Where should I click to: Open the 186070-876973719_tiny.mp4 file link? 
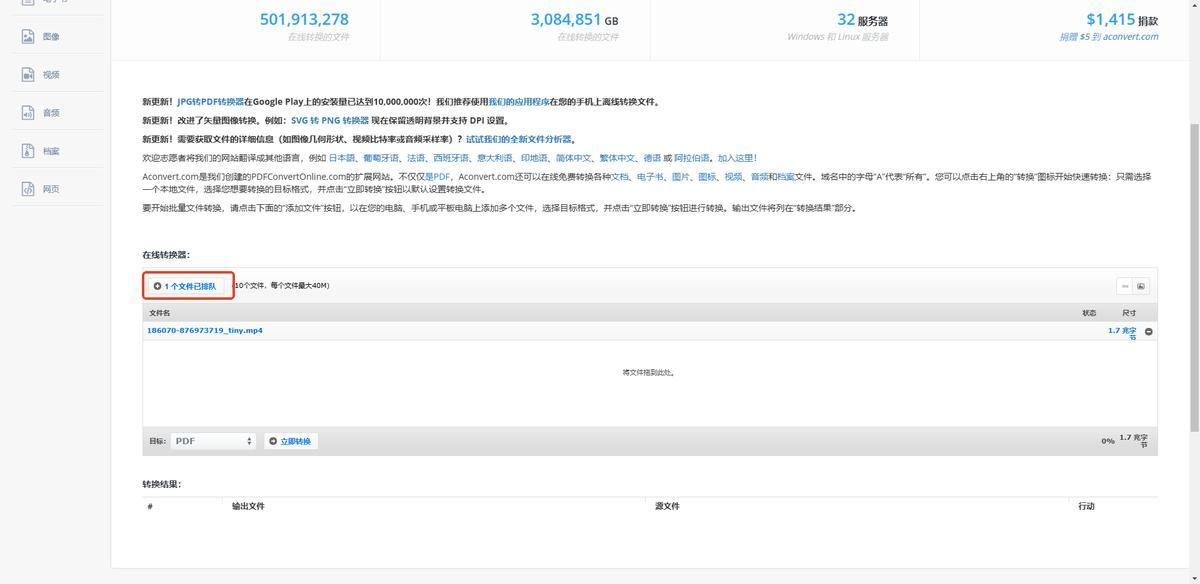[x=205, y=330]
